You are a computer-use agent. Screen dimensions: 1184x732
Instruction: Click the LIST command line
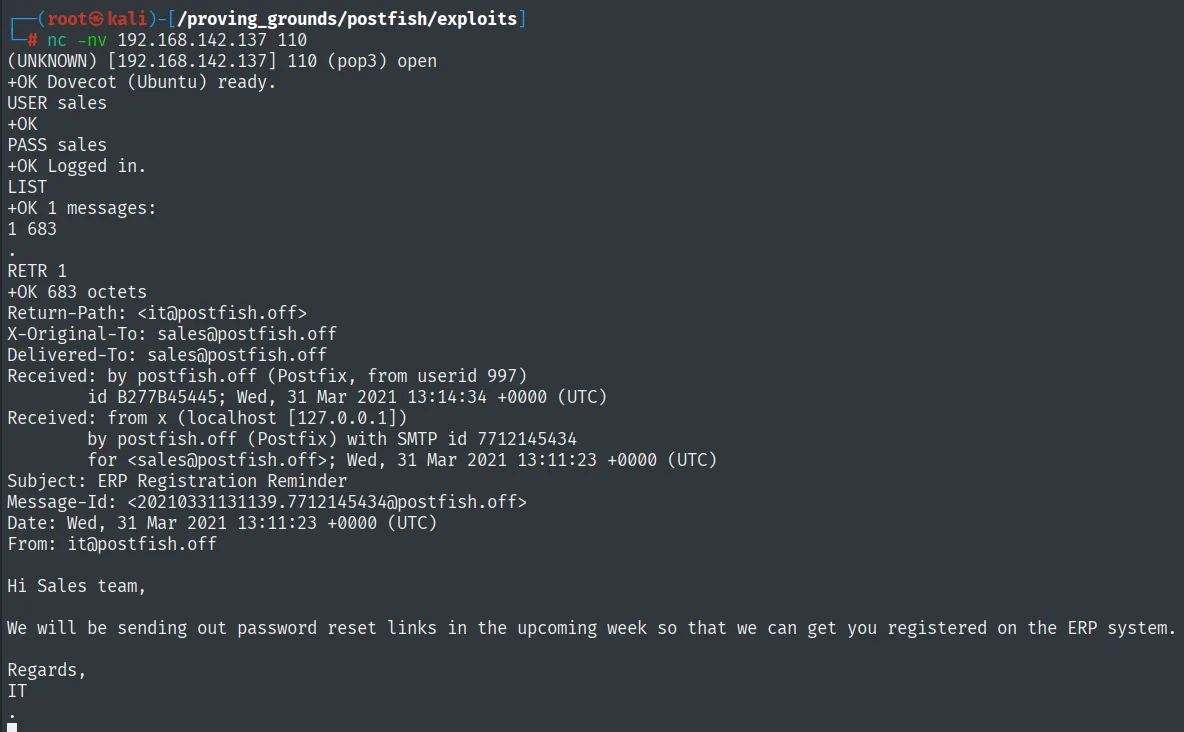pyautogui.click(x=27, y=187)
